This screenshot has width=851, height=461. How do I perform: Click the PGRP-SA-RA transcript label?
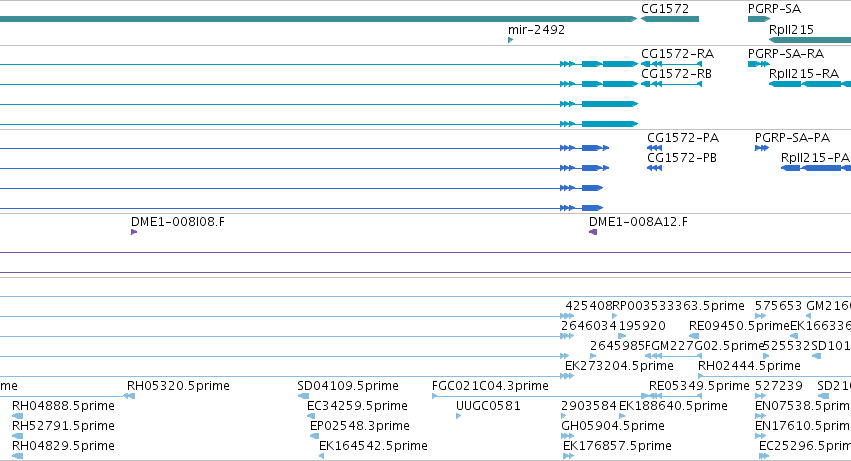[786, 54]
